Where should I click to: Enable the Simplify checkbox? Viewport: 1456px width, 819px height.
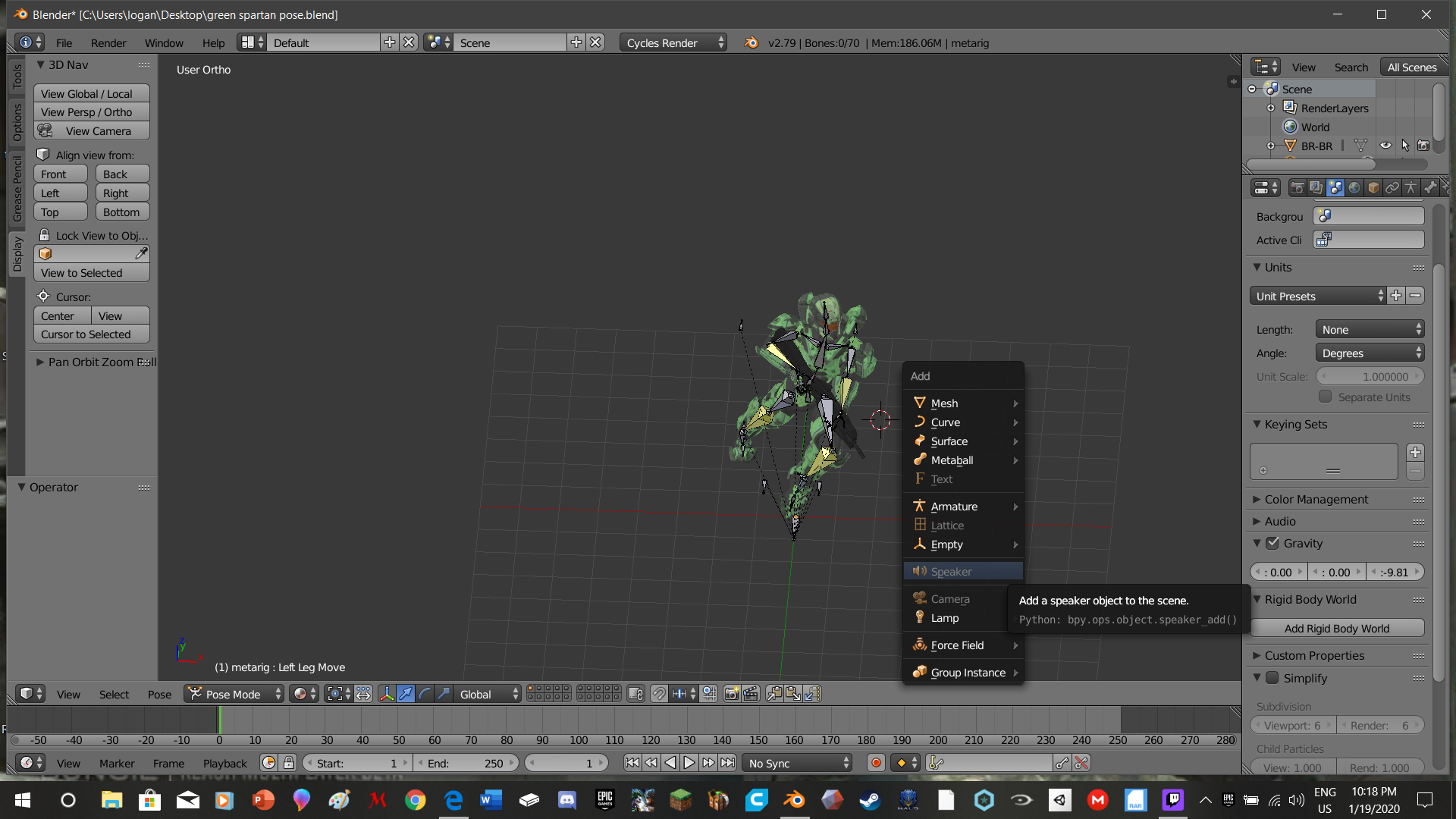[1272, 678]
